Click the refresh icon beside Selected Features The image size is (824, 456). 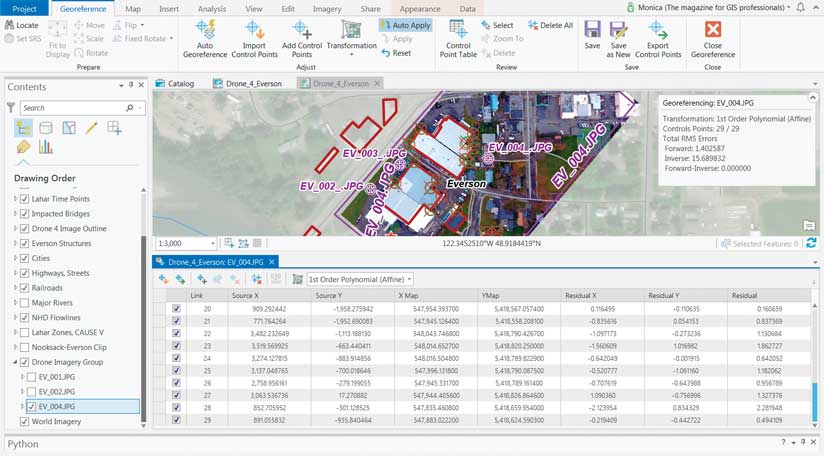coord(811,243)
